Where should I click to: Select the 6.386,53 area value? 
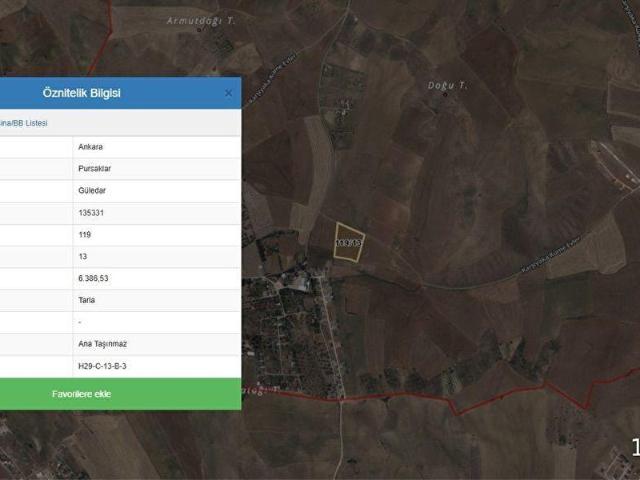tap(93, 278)
